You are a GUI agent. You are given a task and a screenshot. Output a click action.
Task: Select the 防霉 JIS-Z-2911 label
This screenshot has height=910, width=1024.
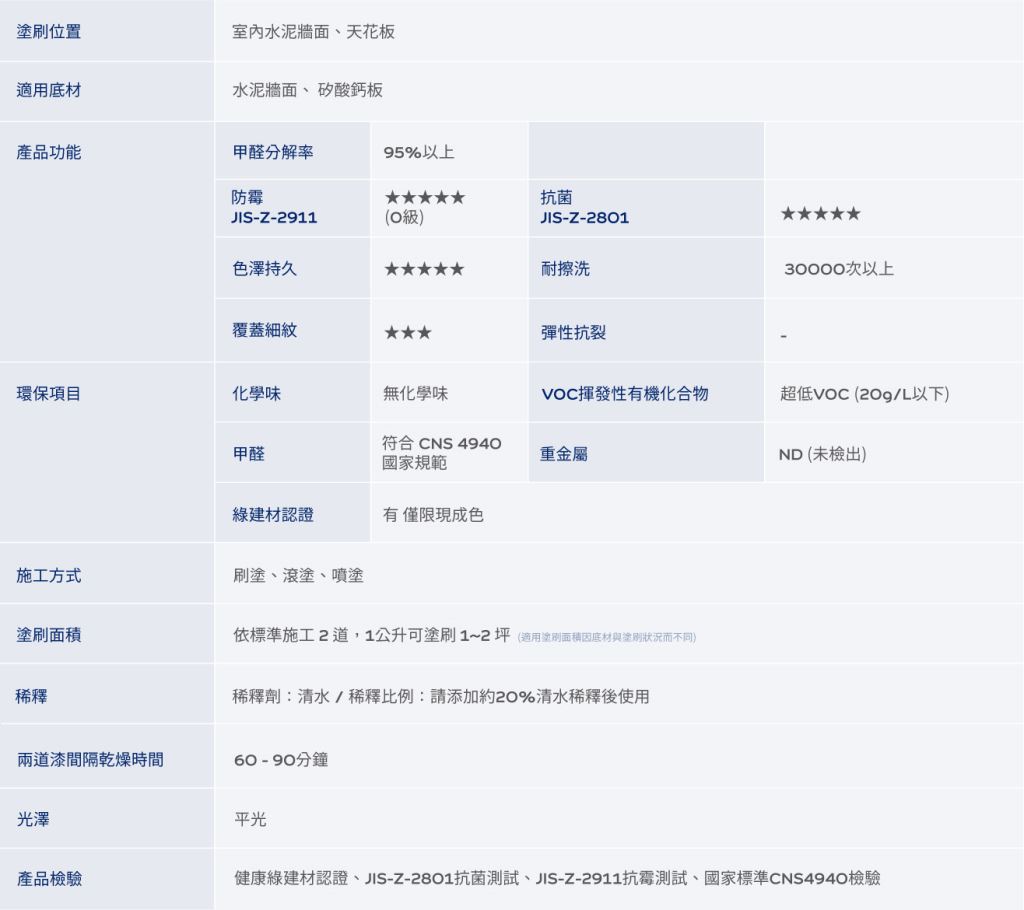click(275, 208)
